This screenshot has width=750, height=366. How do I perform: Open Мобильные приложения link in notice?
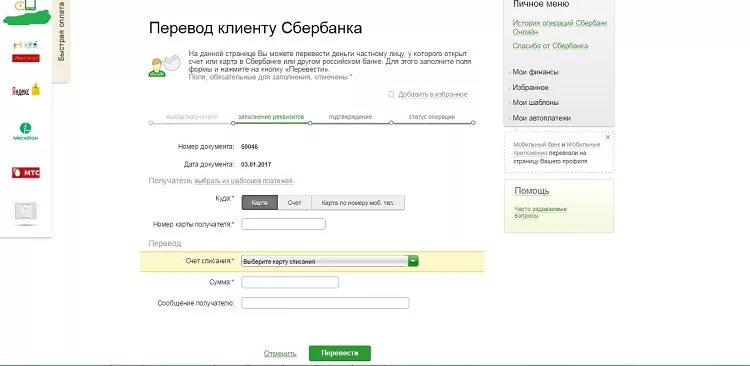[x=557, y=149]
